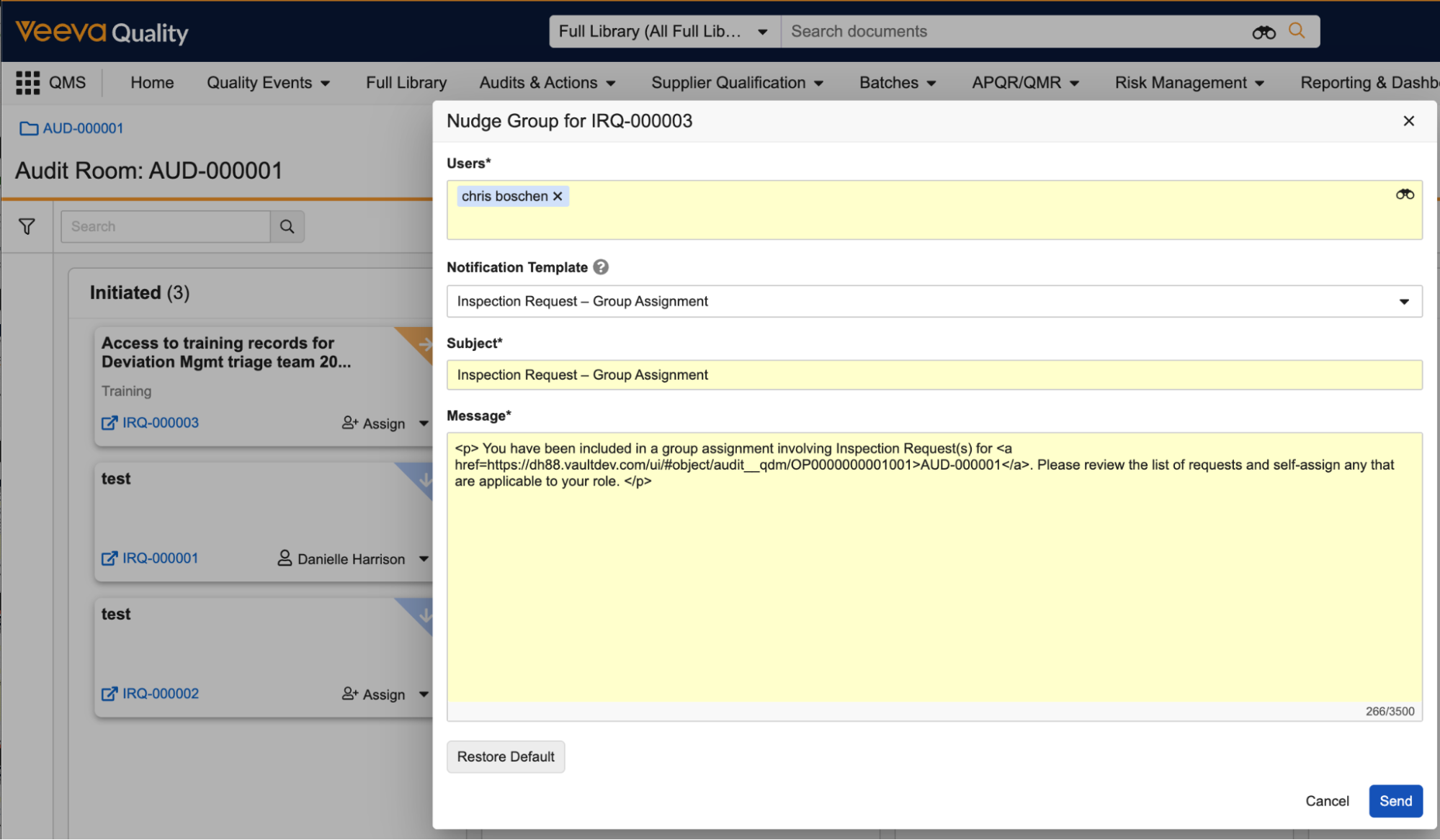Click the Send button
Image resolution: width=1440 pixels, height=840 pixels.
pos(1395,801)
